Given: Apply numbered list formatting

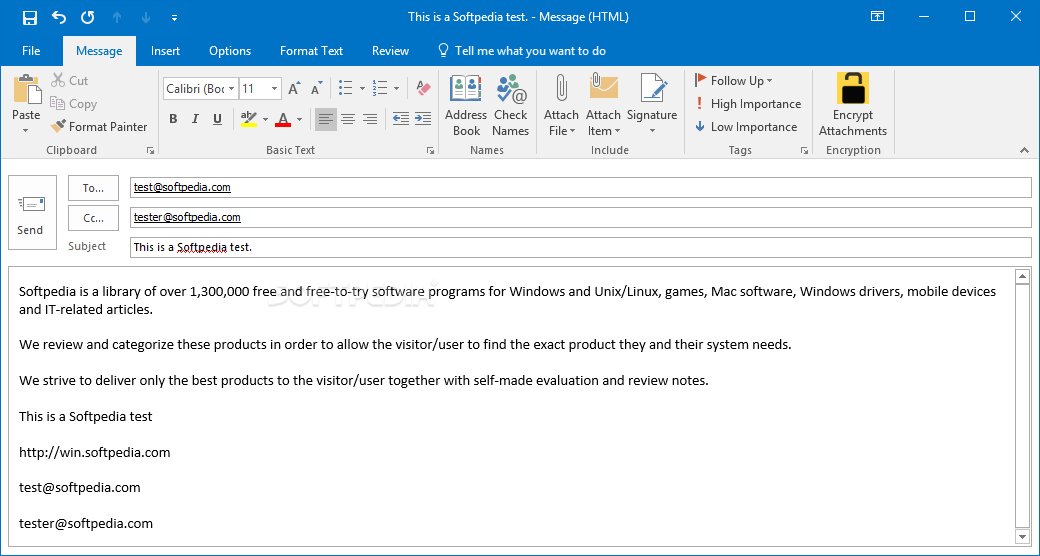Looking at the screenshot, I should (380, 88).
